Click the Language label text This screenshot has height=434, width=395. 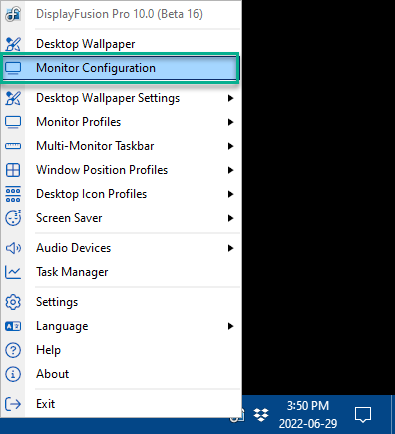tap(62, 326)
